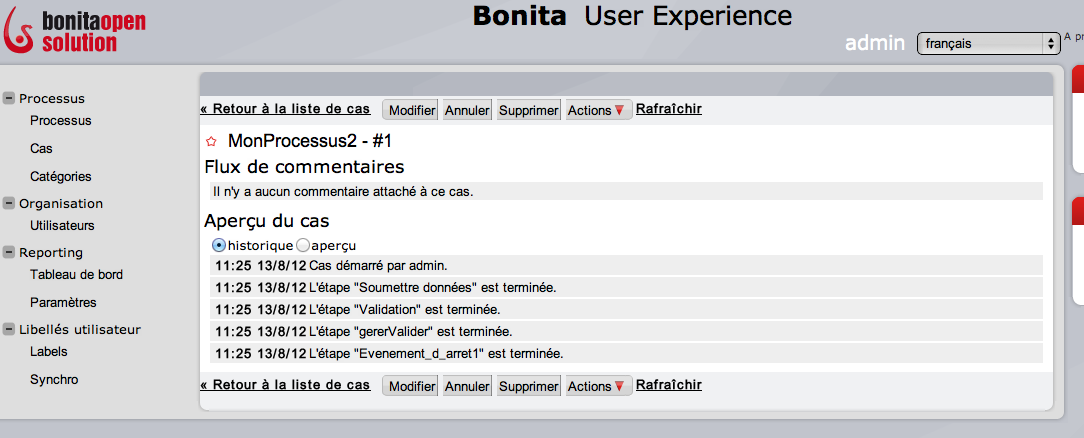
Task: Click bottom Retour à la liste de cas
Action: pyautogui.click(x=285, y=385)
